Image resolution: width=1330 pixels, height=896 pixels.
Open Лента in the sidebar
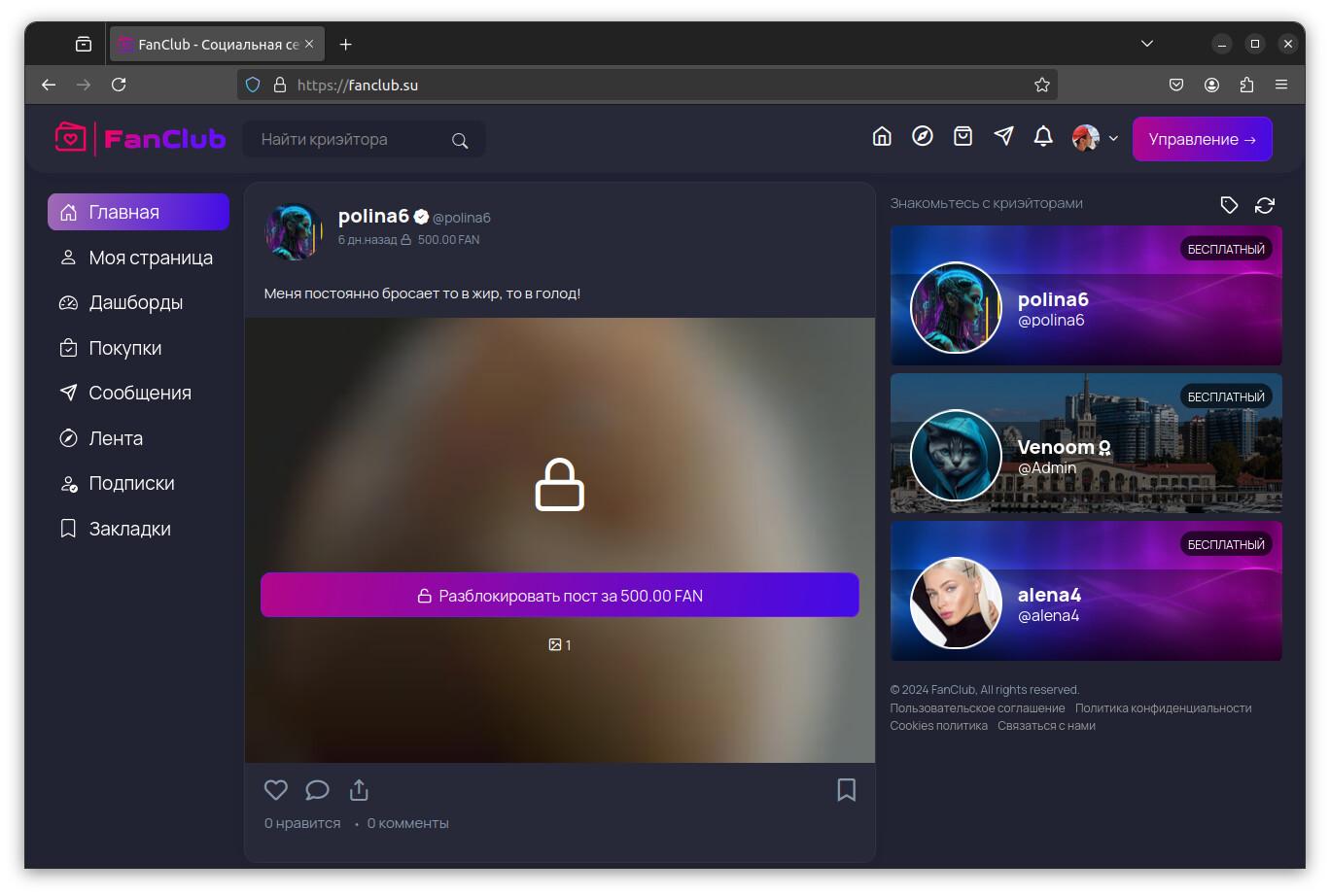(x=138, y=438)
